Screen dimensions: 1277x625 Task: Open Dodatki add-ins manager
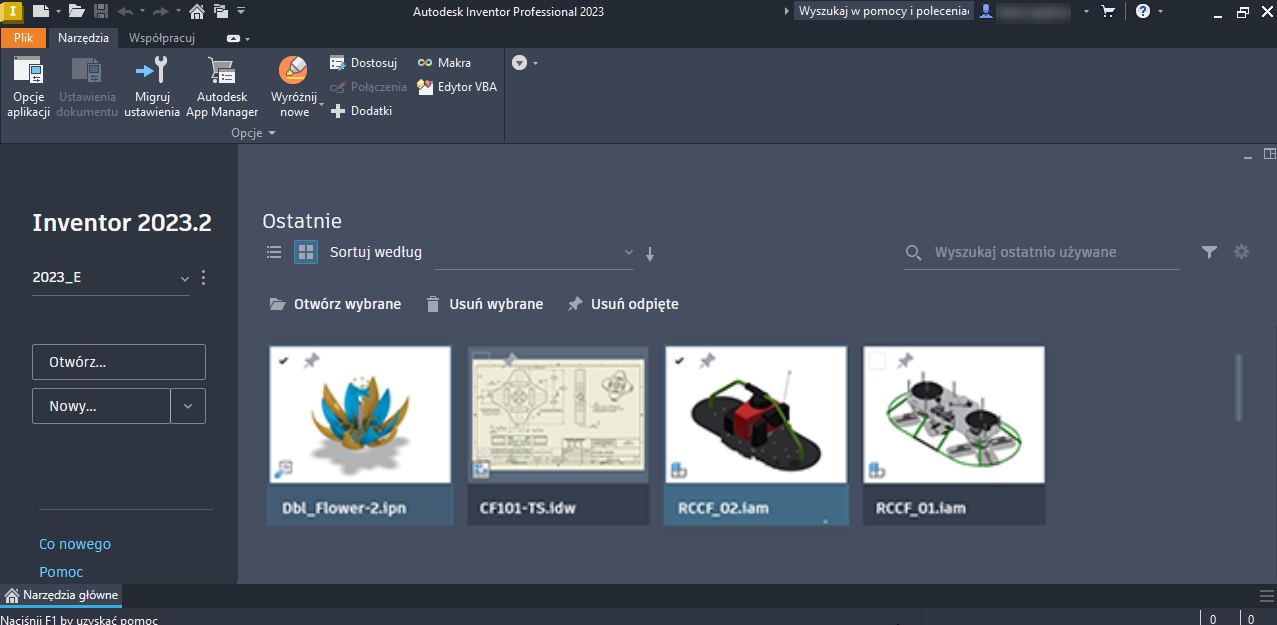(x=361, y=111)
